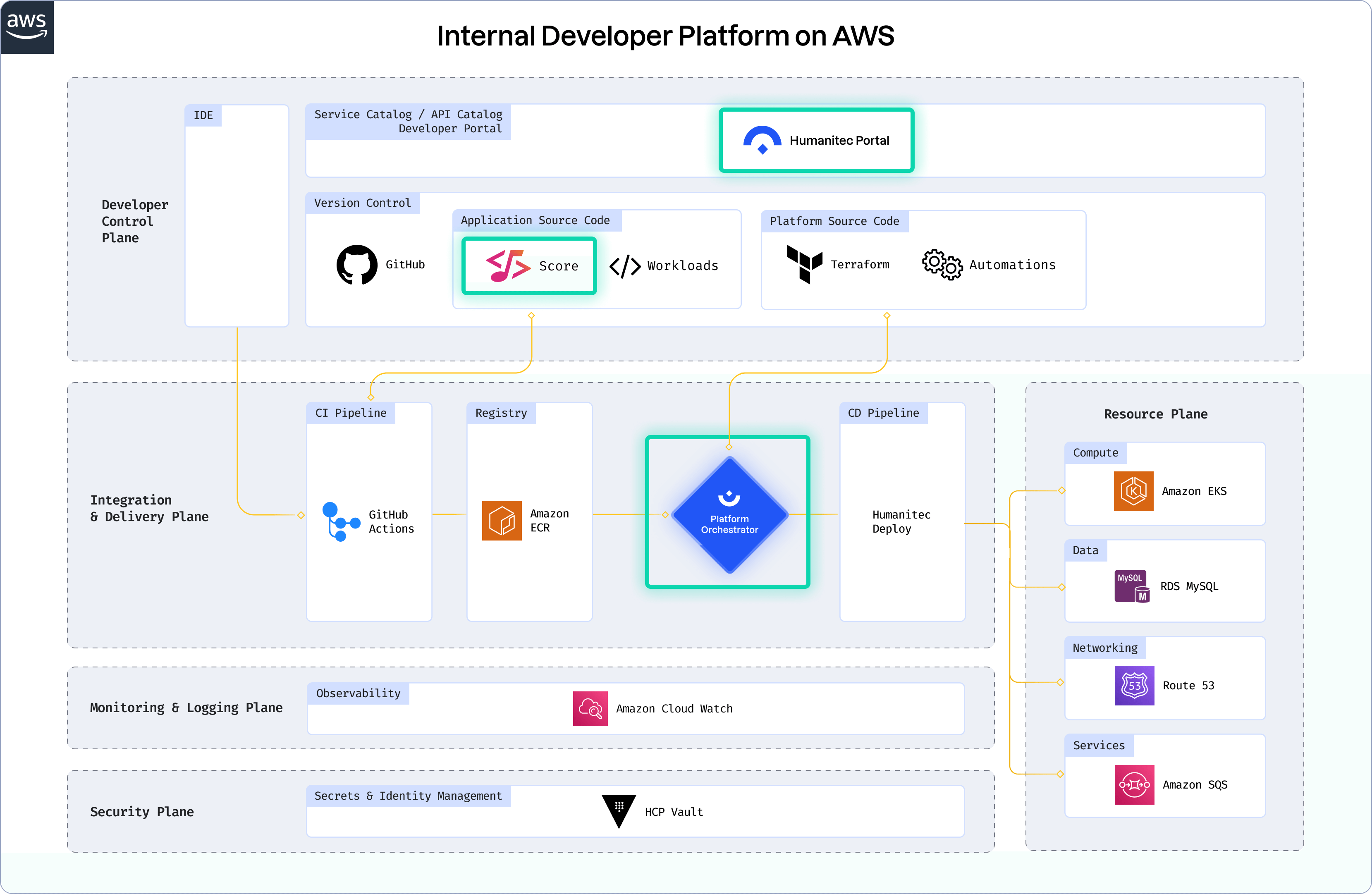Click the RDS MySQL icon

(x=1132, y=586)
